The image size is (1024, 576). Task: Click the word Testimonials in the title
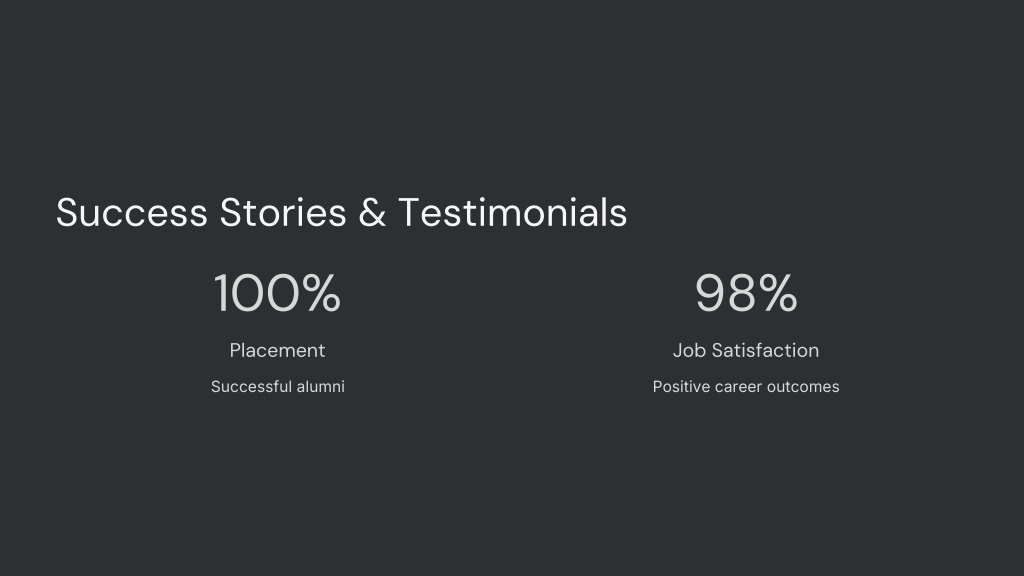coord(513,212)
